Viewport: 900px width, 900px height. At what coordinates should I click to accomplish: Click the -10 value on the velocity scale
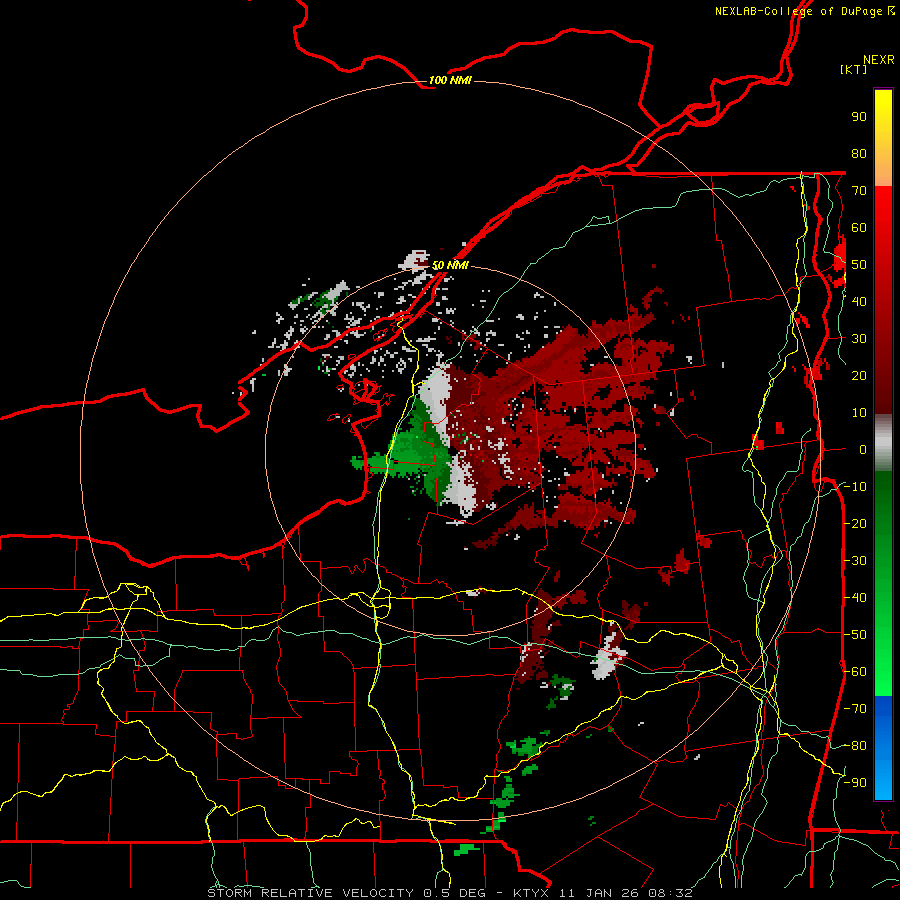[x=855, y=487]
